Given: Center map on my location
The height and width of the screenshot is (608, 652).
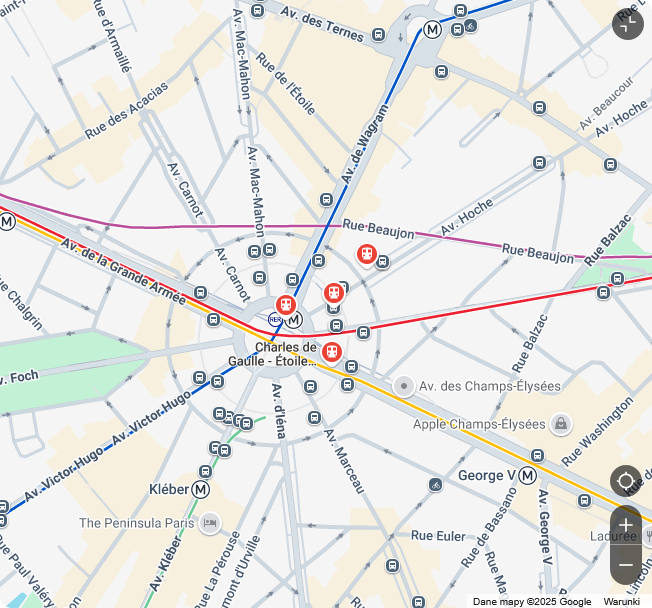Looking at the screenshot, I should (625, 481).
